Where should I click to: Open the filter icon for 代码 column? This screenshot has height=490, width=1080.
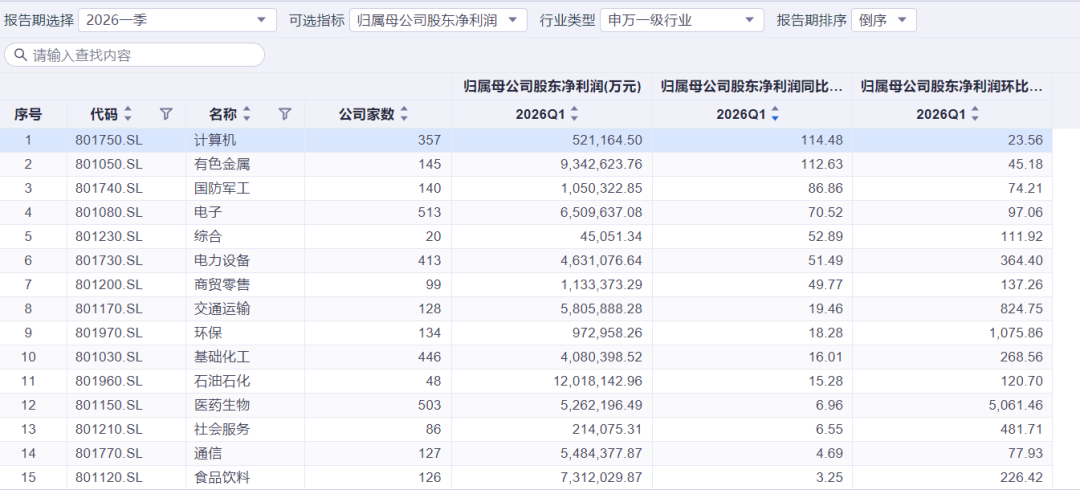(166, 114)
